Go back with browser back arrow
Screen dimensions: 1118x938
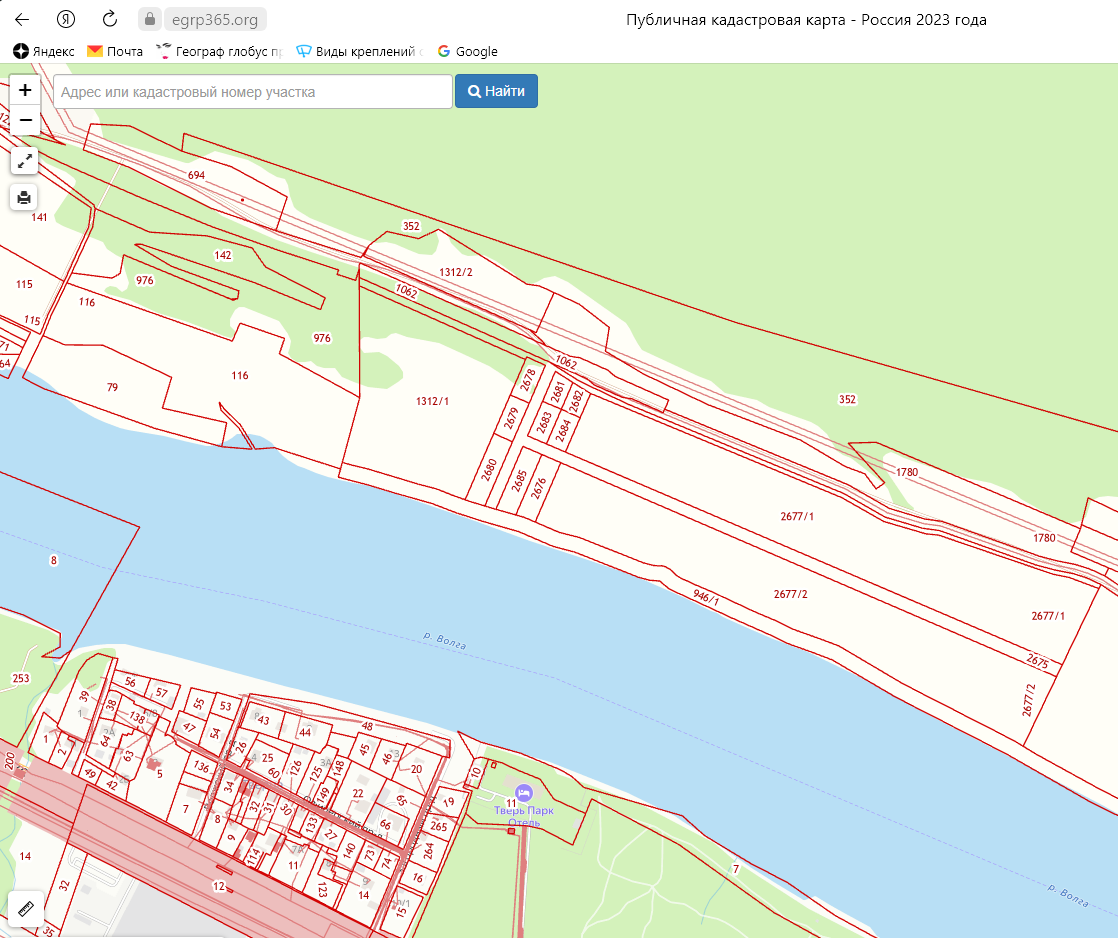pos(23,19)
